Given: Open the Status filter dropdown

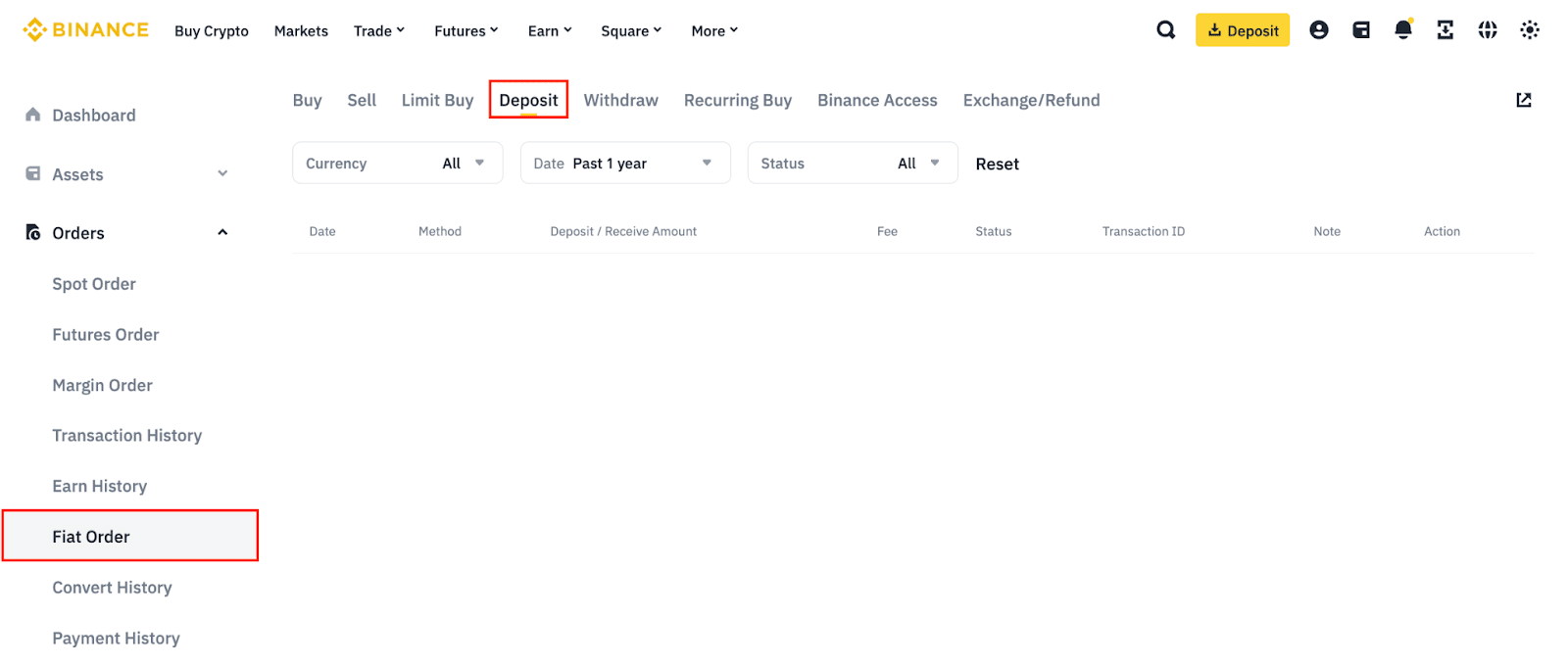Looking at the screenshot, I should point(852,164).
